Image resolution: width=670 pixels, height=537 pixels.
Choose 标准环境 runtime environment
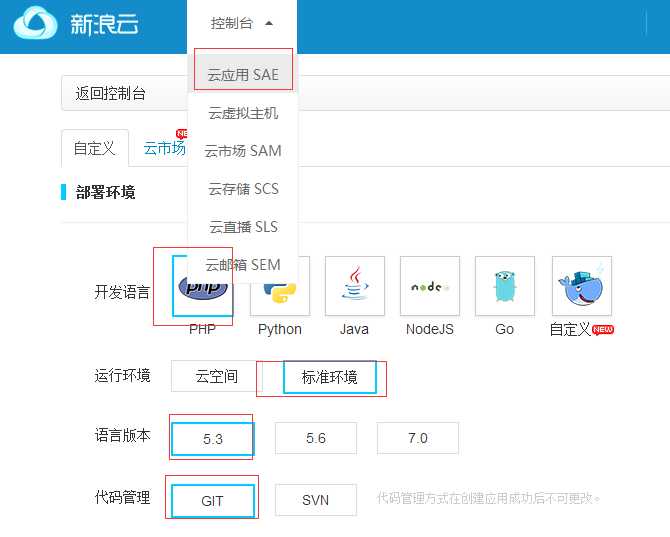pos(329,377)
